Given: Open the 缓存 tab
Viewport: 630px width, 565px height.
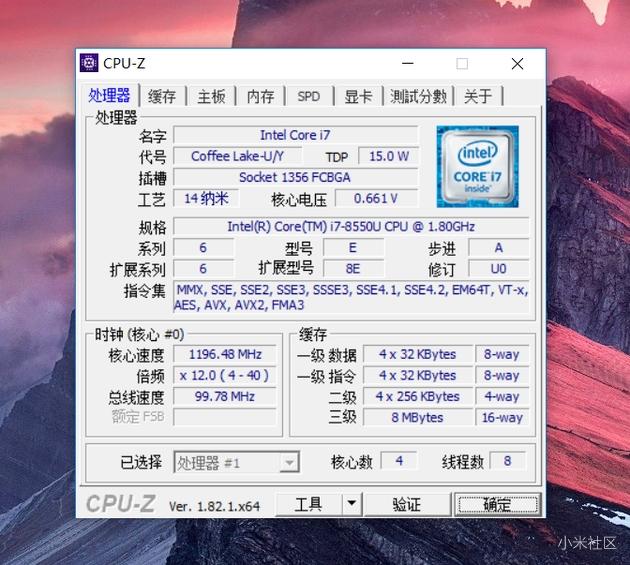Looking at the screenshot, I should pyautogui.click(x=162, y=96).
